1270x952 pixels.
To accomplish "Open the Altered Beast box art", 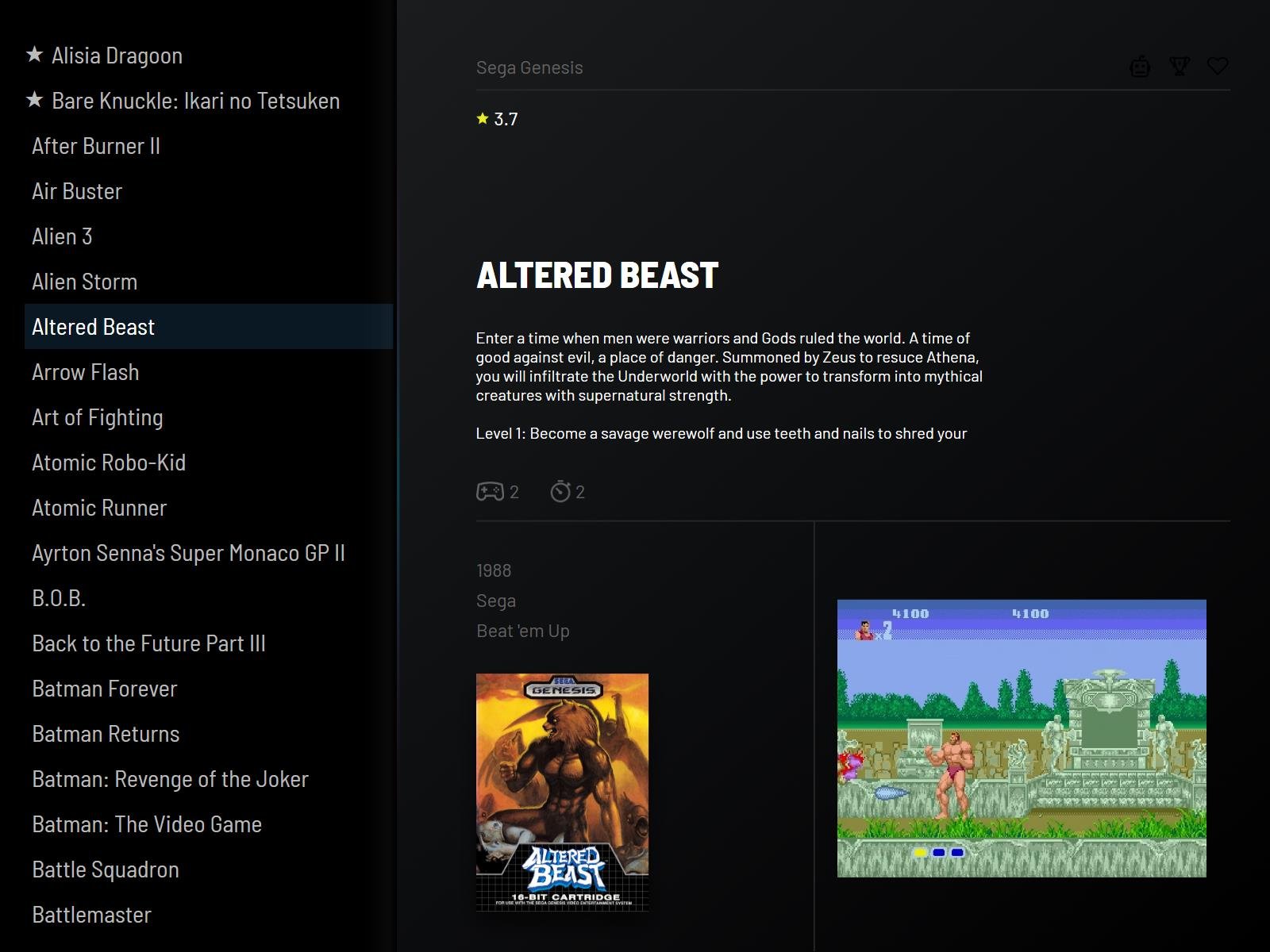I will pyautogui.click(x=562, y=792).
